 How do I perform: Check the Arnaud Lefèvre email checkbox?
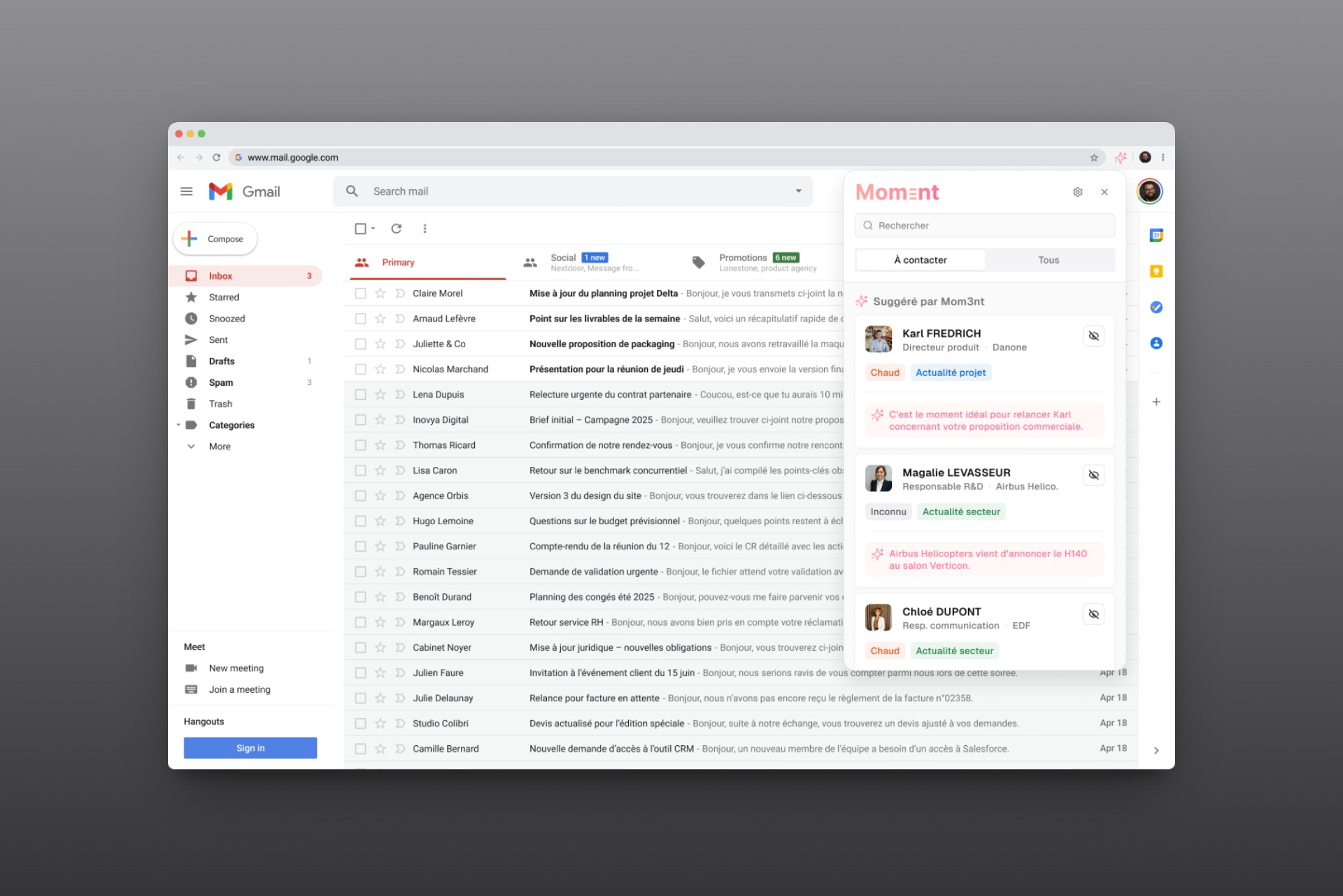361,319
